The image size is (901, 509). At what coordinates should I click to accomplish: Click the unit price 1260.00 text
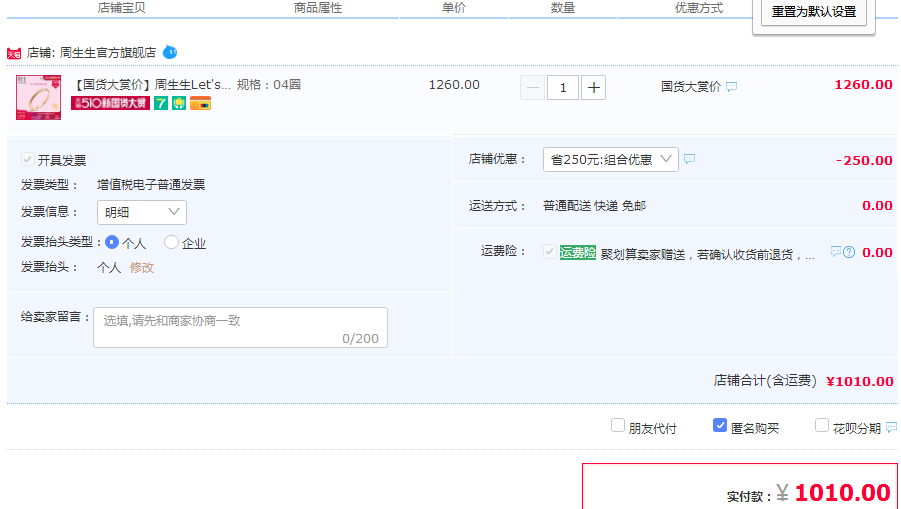click(454, 85)
